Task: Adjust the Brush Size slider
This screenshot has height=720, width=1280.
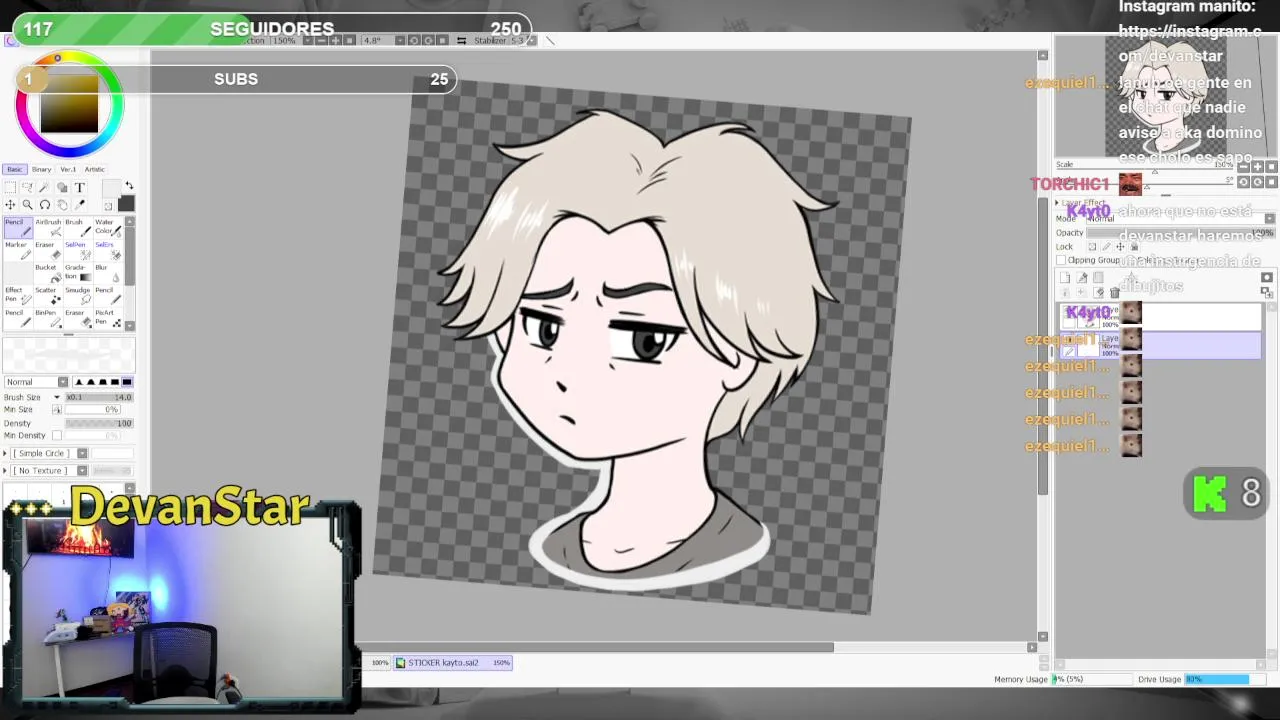Action: 99,397
